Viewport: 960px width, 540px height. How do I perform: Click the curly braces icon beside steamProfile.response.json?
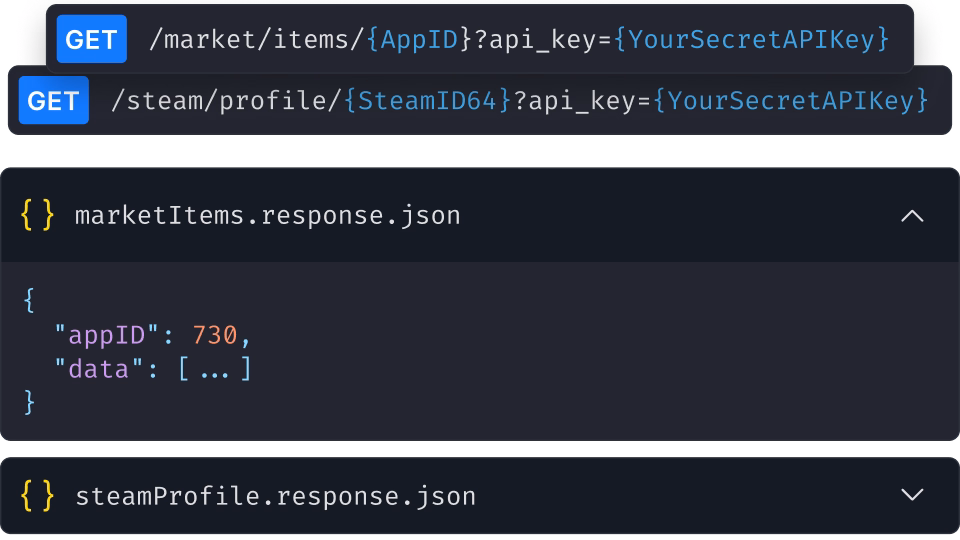pyautogui.click(x=38, y=496)
